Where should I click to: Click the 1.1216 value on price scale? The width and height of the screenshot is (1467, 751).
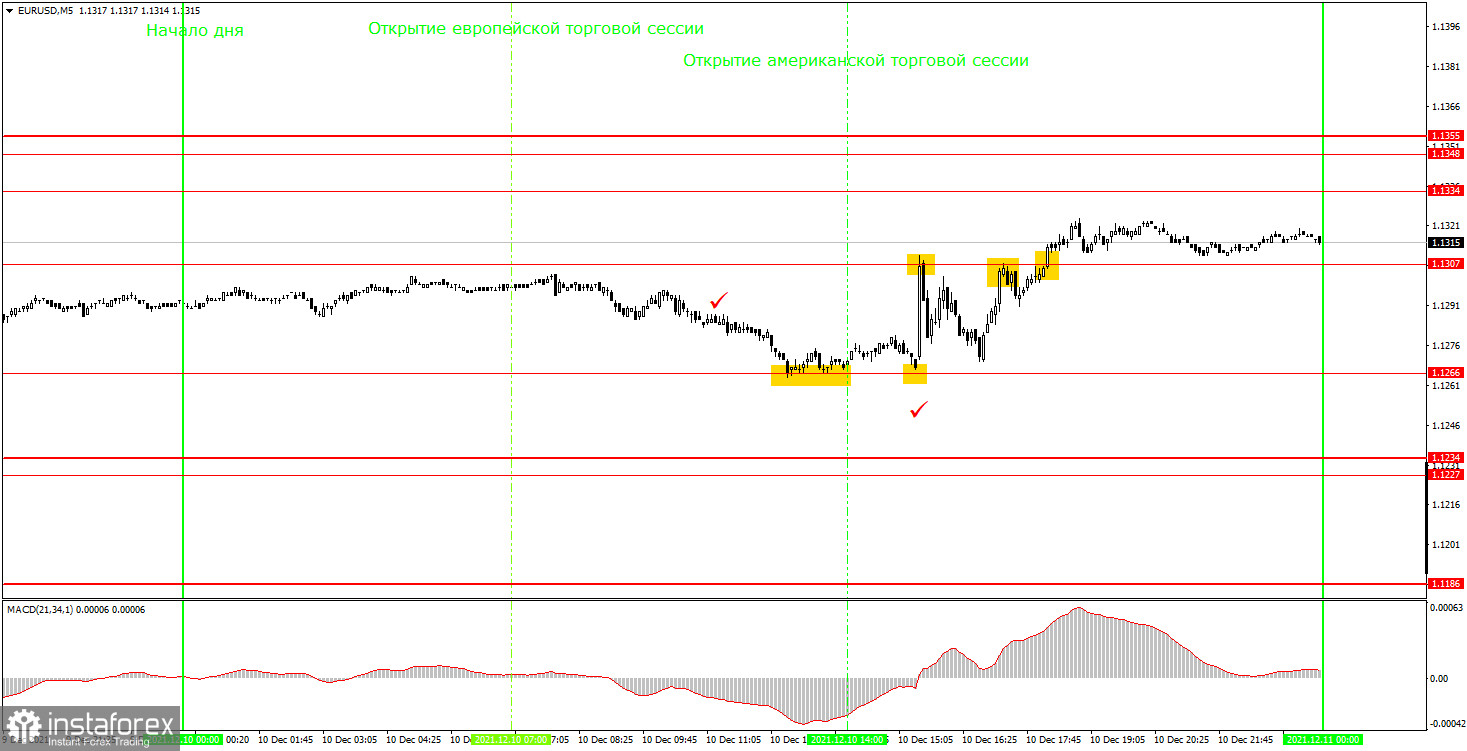point(1446,505)
